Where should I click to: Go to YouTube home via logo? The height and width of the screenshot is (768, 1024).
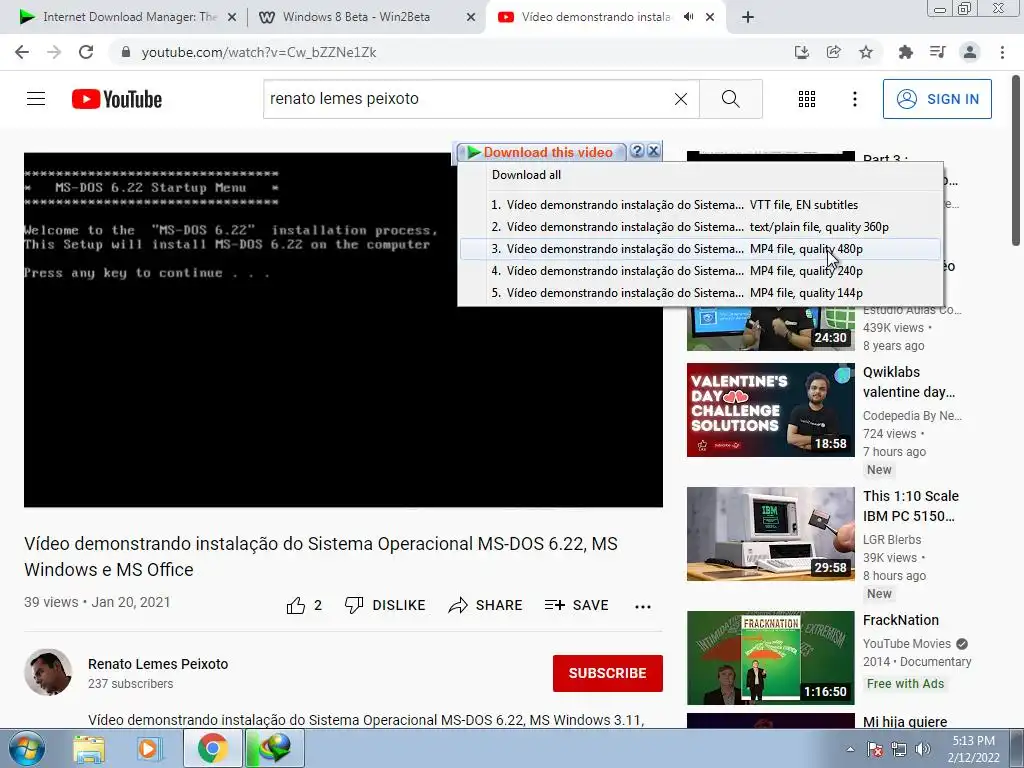point(117,99)
